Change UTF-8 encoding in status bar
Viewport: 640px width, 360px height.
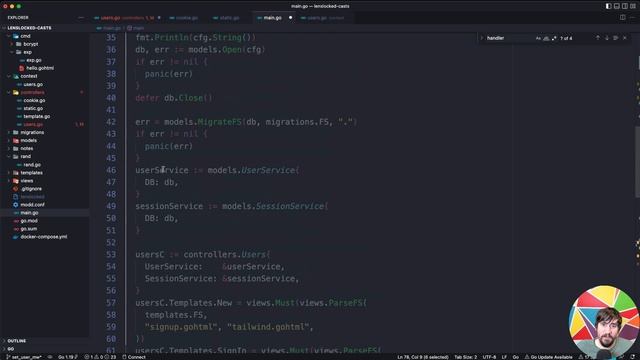(x=489, y=357)
